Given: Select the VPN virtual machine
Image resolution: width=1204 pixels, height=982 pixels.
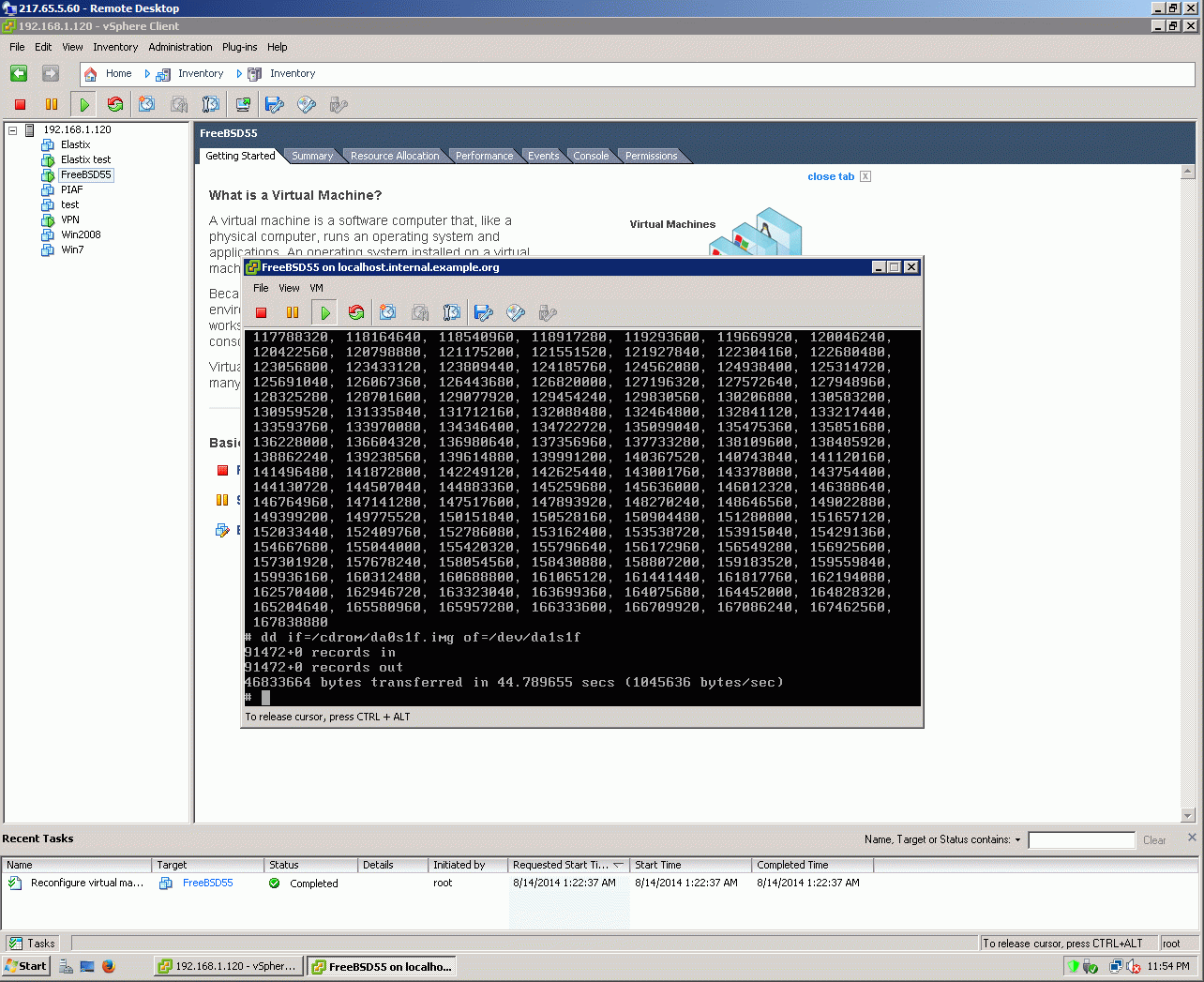Looking at the screenshot, I should point(69,219).
